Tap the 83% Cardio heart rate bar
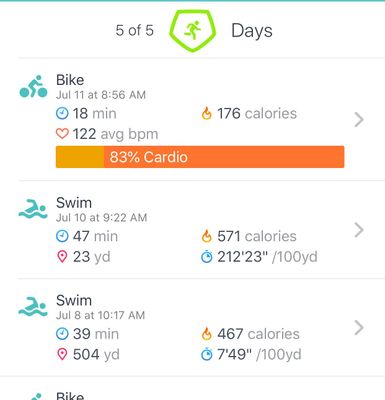Screen dimensions: 385x400 (x=200, y=157)
